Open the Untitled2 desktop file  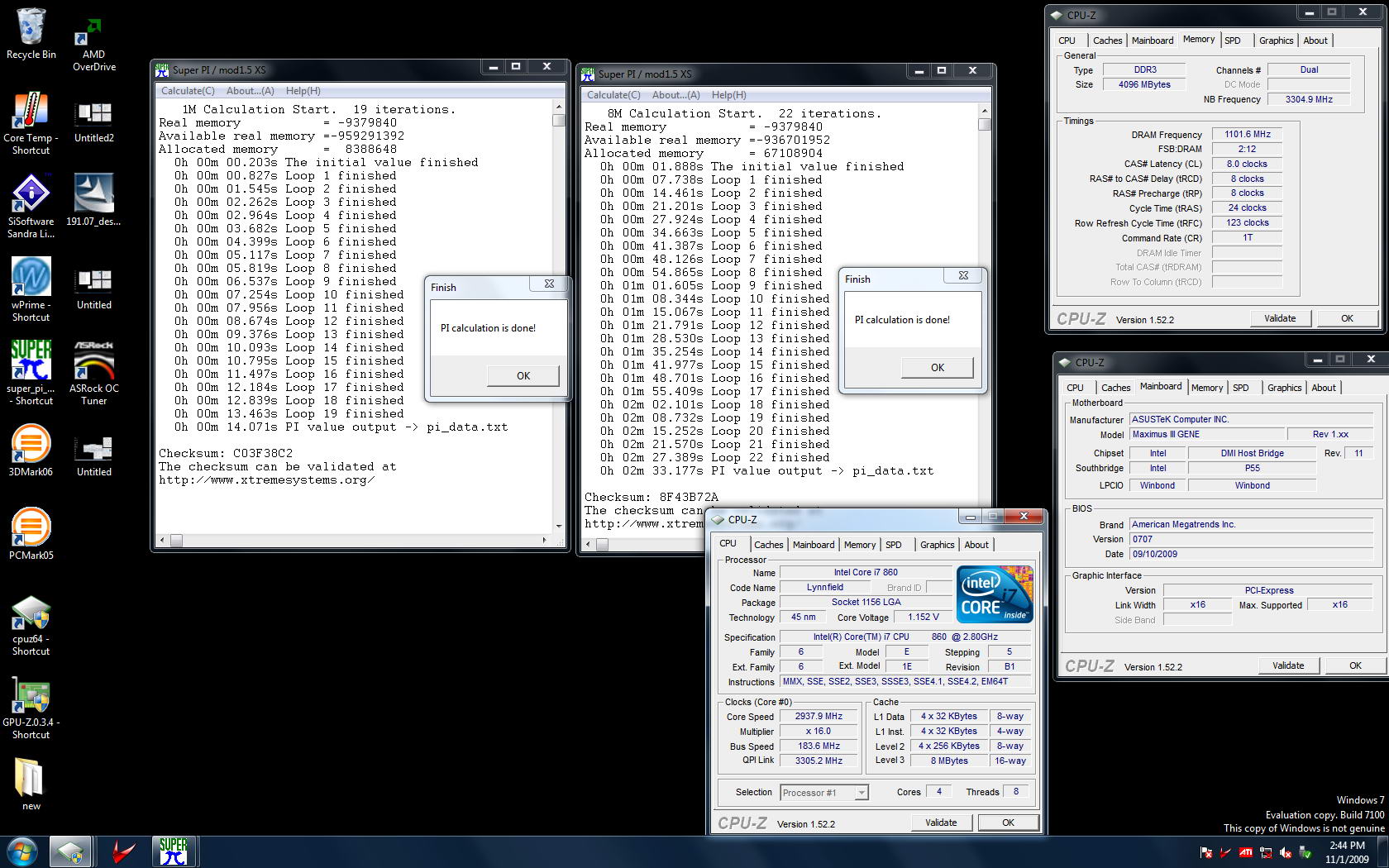pos(94,122)
